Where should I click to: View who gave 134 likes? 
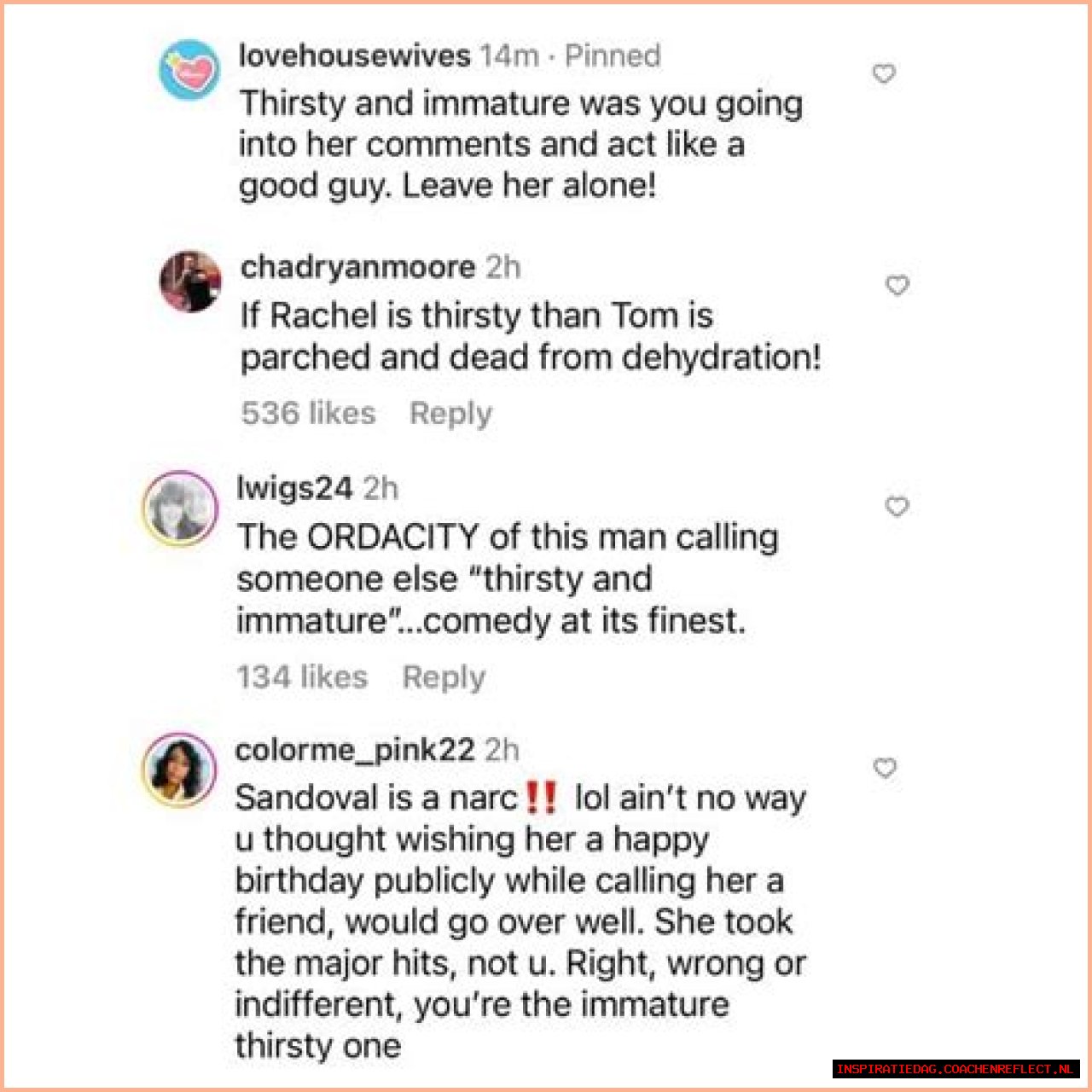coord(302,677)
